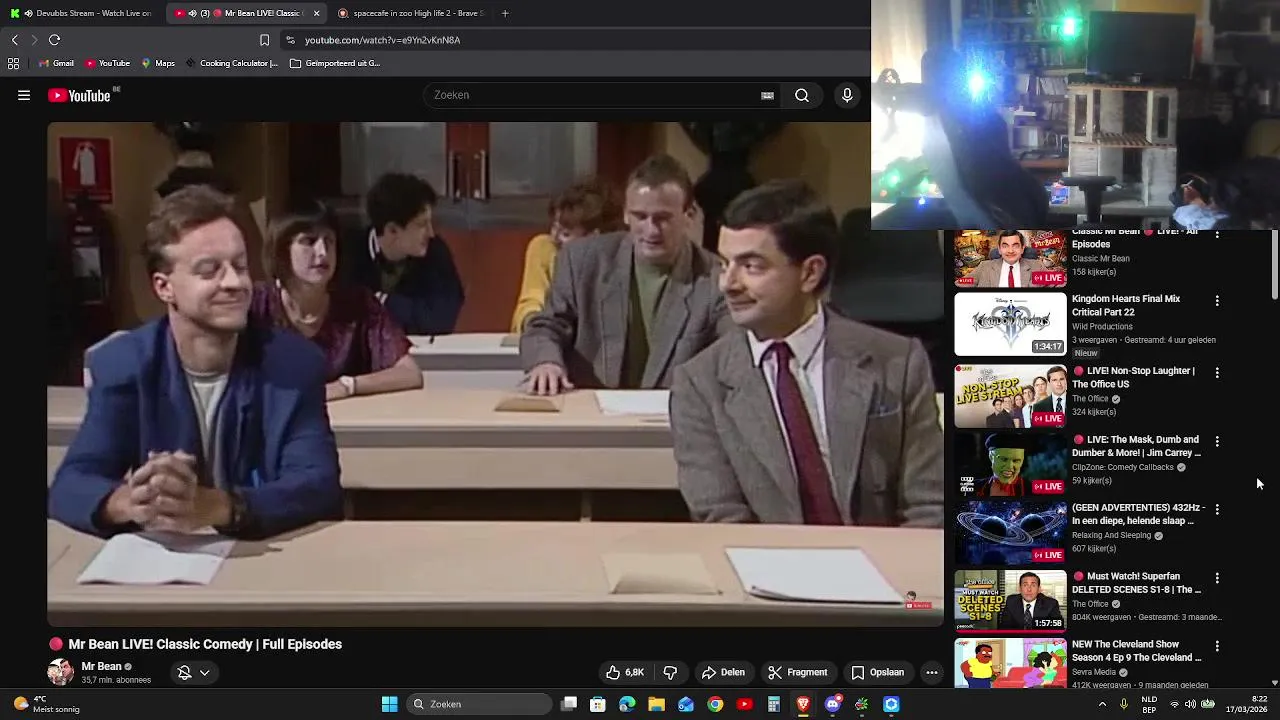
Task: Switch the NLD keyboard language indicator
Action: 1149,704
